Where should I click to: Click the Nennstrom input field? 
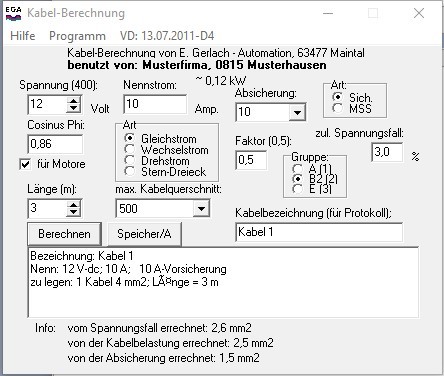[x=155, y=104]
